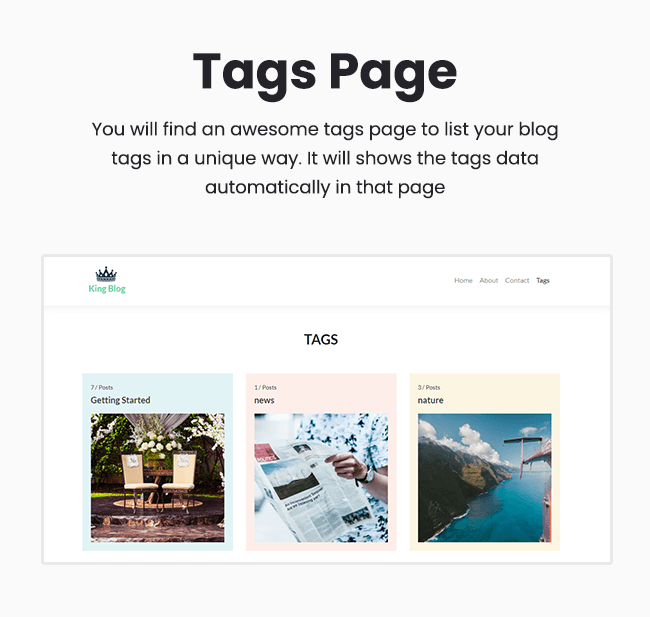Click the cream nature card background
The image size is (650, 617).
[x=485, y=462]
